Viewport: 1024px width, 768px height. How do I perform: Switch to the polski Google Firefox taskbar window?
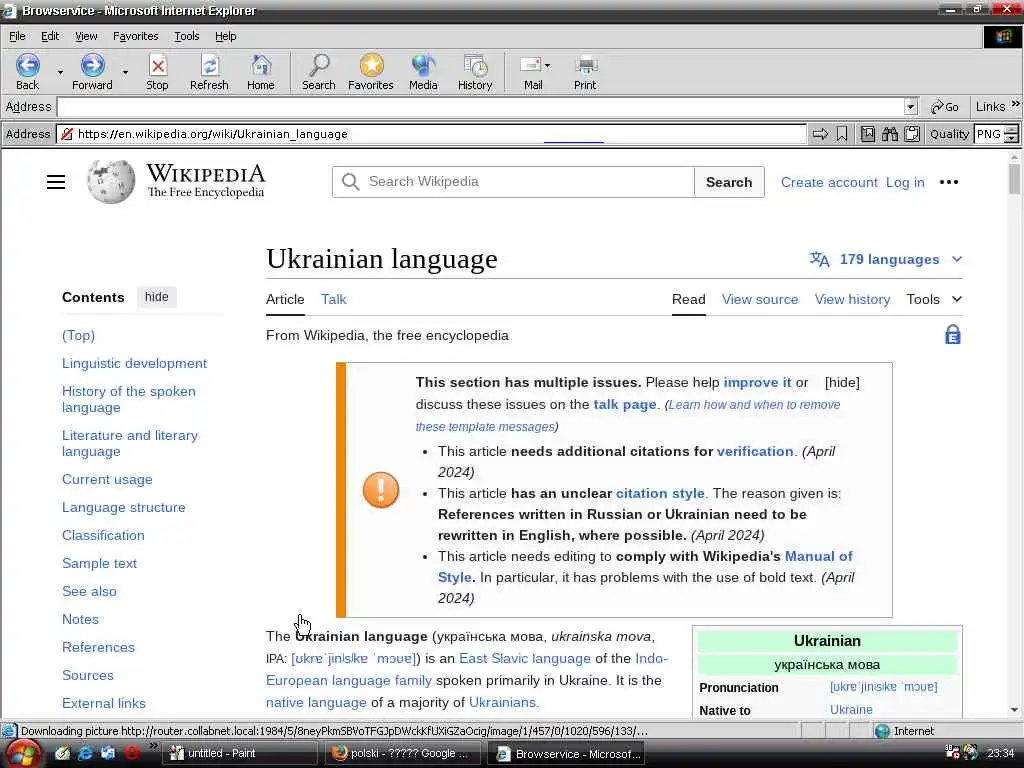[x=403, y=754]
